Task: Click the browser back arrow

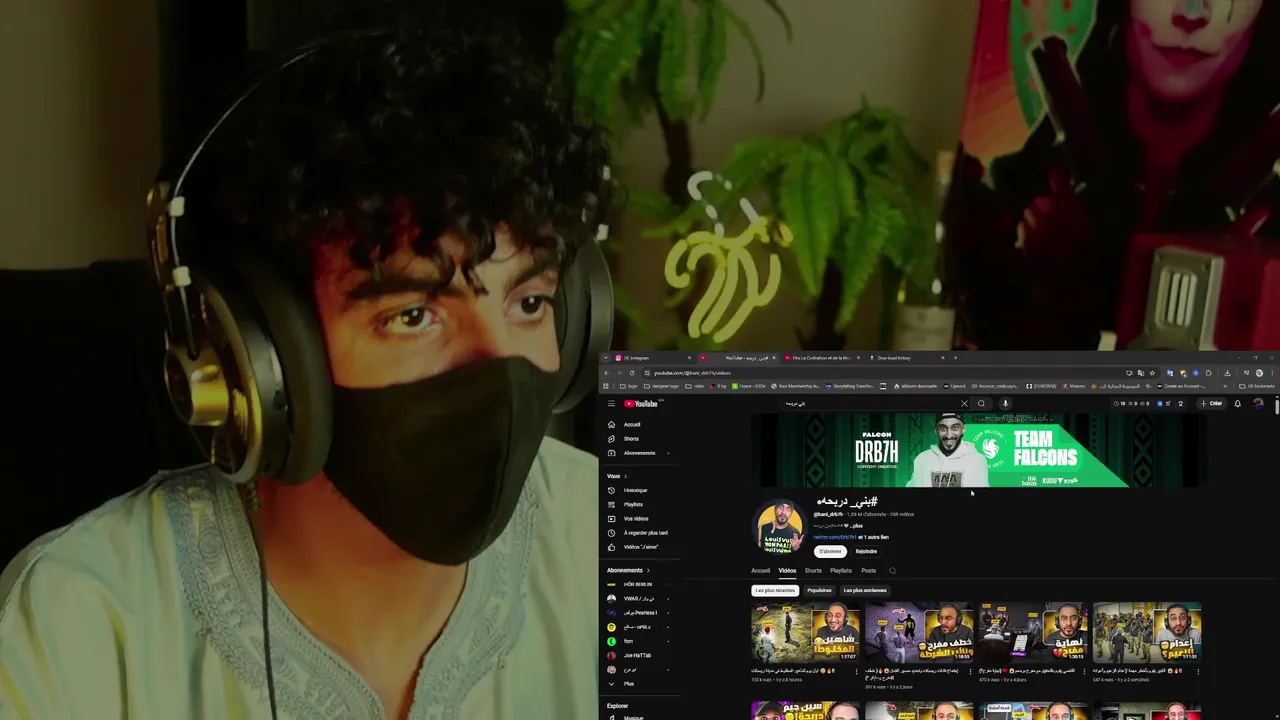Action: click(605, 373)
